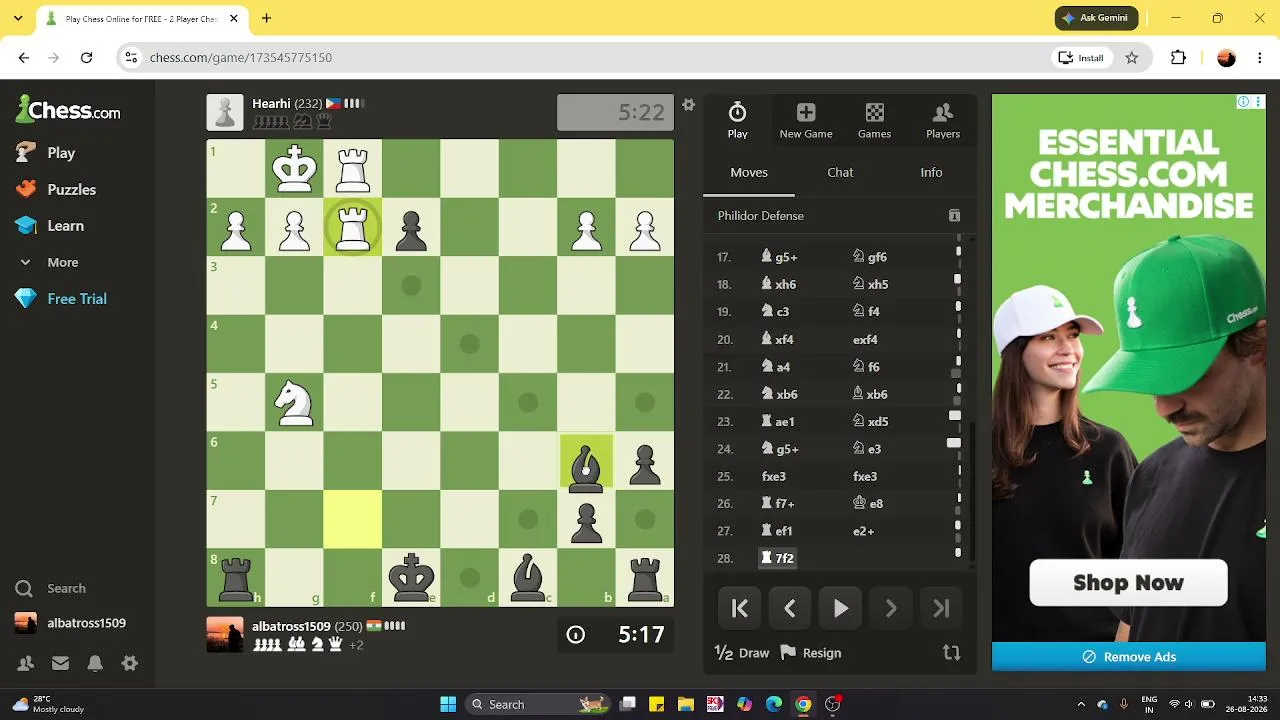
Task: Switch to the Chat tab
Action: pos(840,172)
